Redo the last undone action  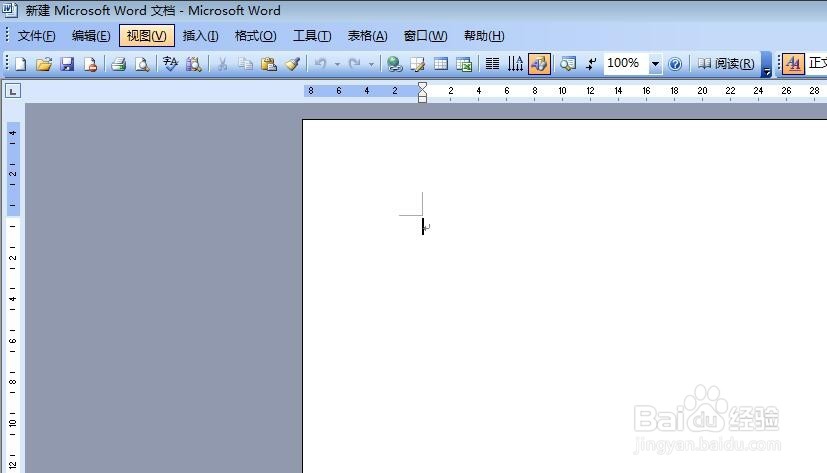pos(354,64)
